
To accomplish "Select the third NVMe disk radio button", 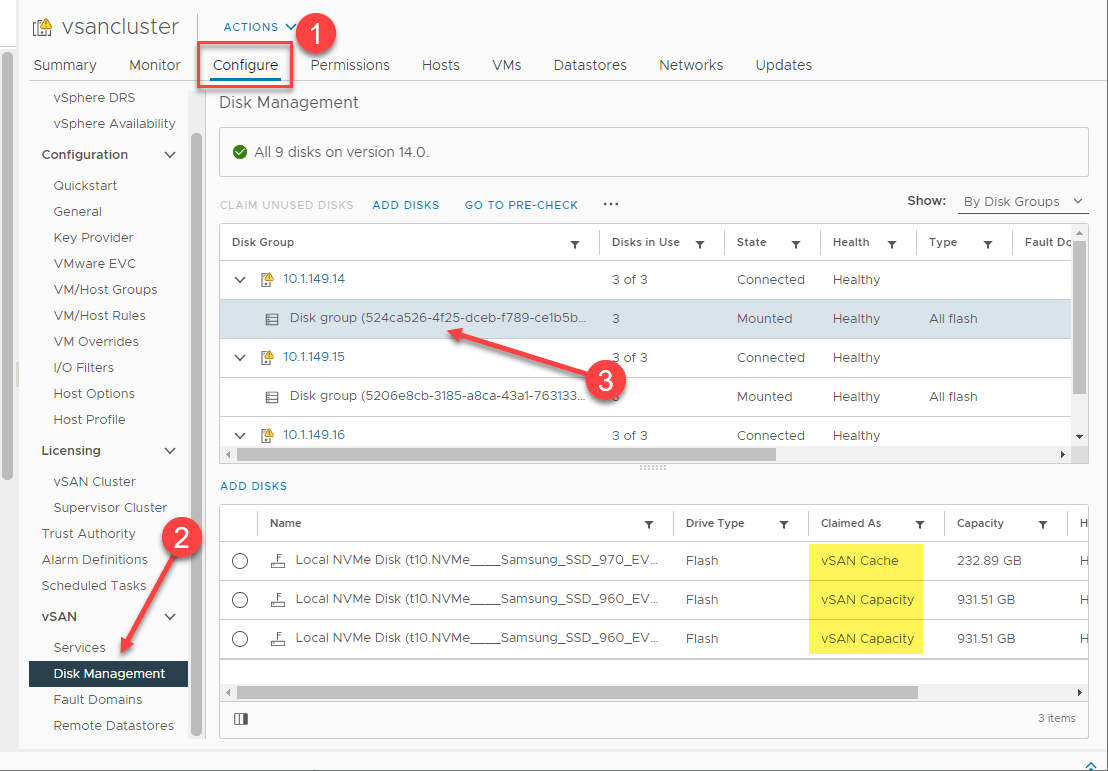I will click(240, 639).
